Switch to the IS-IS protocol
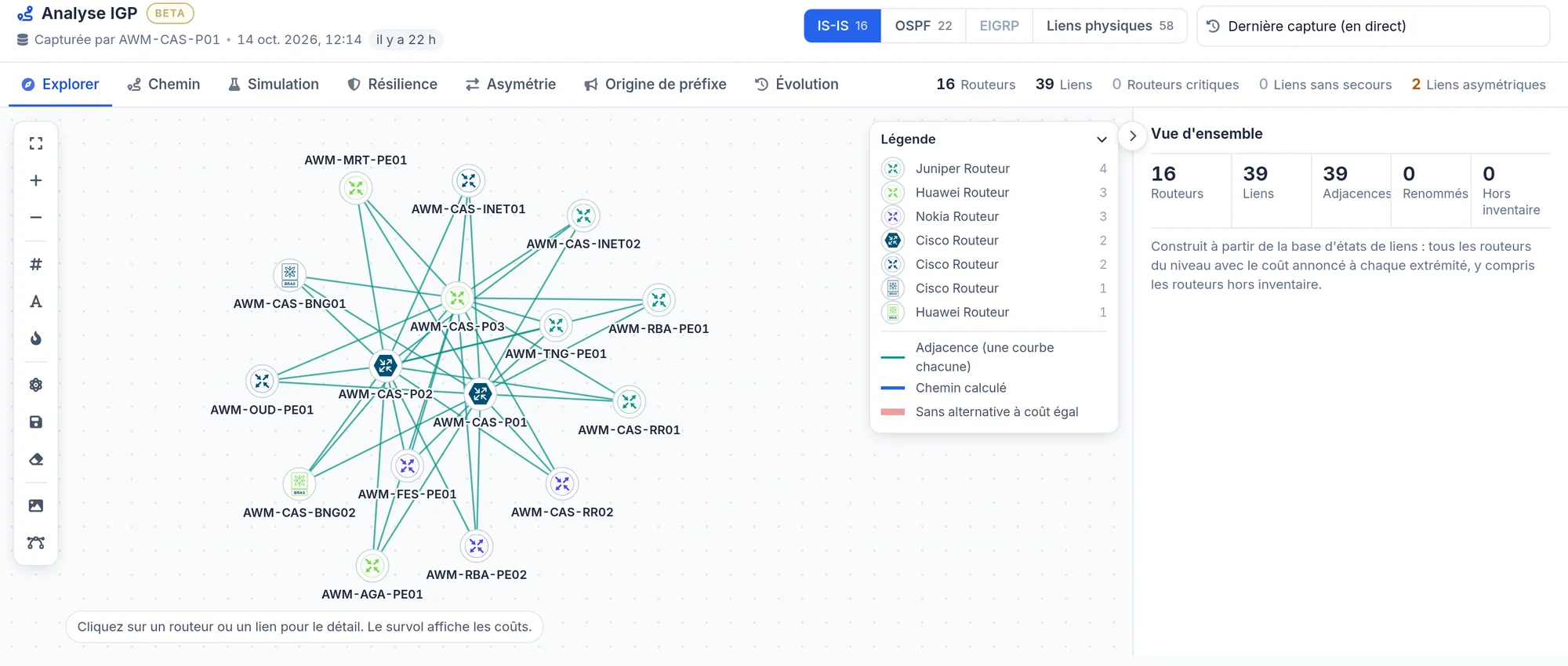This screenshot has height=666, width=1568. 842,26
